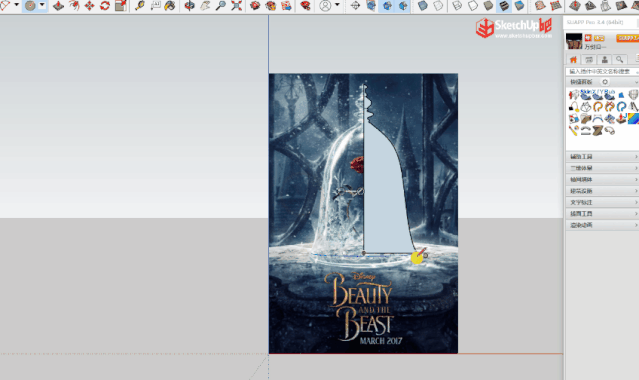This screenshot has width=639, height=380.
Task: Pick the rainbow gradient color plugin icon
Action: point(633,119)
